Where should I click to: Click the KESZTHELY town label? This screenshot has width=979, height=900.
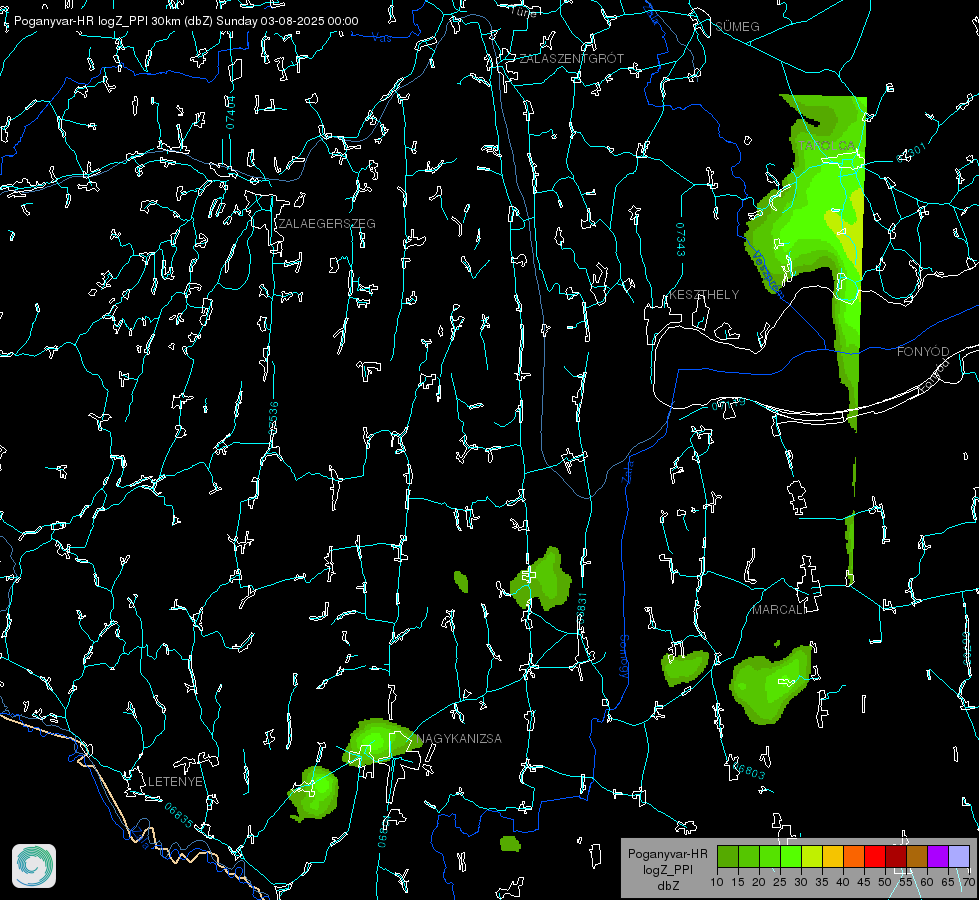(704, 295)
